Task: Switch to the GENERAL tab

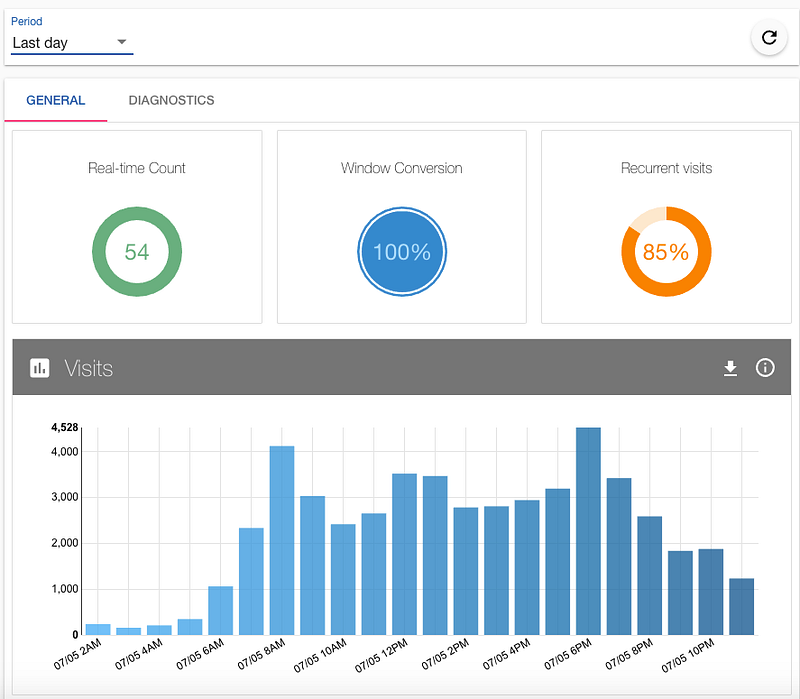Action: click(x=56, y=101)
